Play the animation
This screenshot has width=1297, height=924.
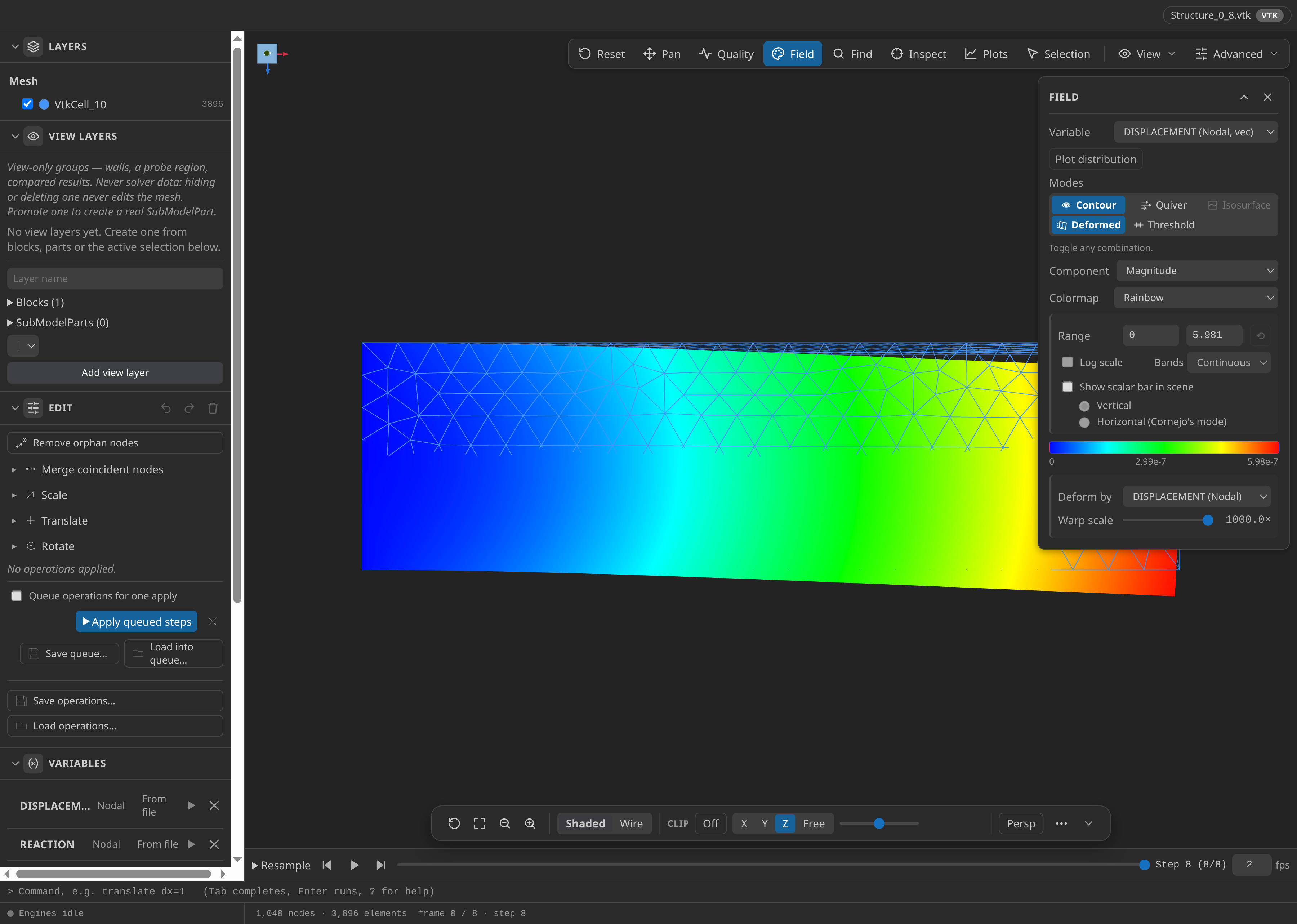pos(354,865)
